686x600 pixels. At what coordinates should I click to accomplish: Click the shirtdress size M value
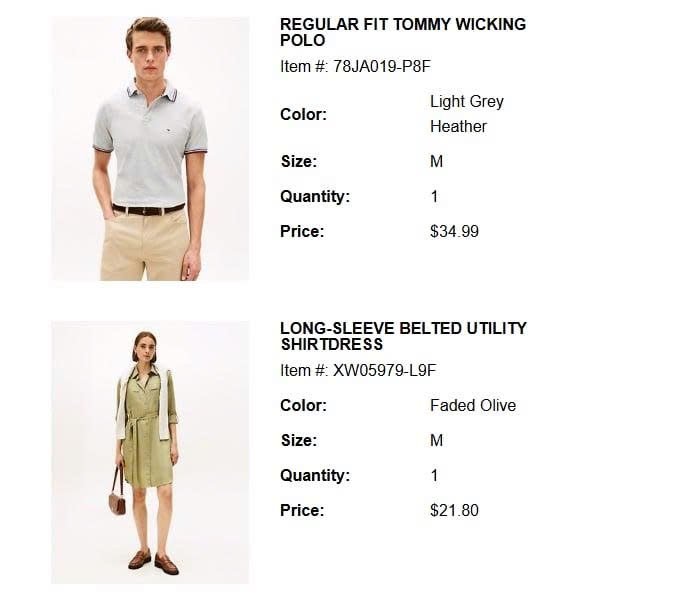click(436, 440)
